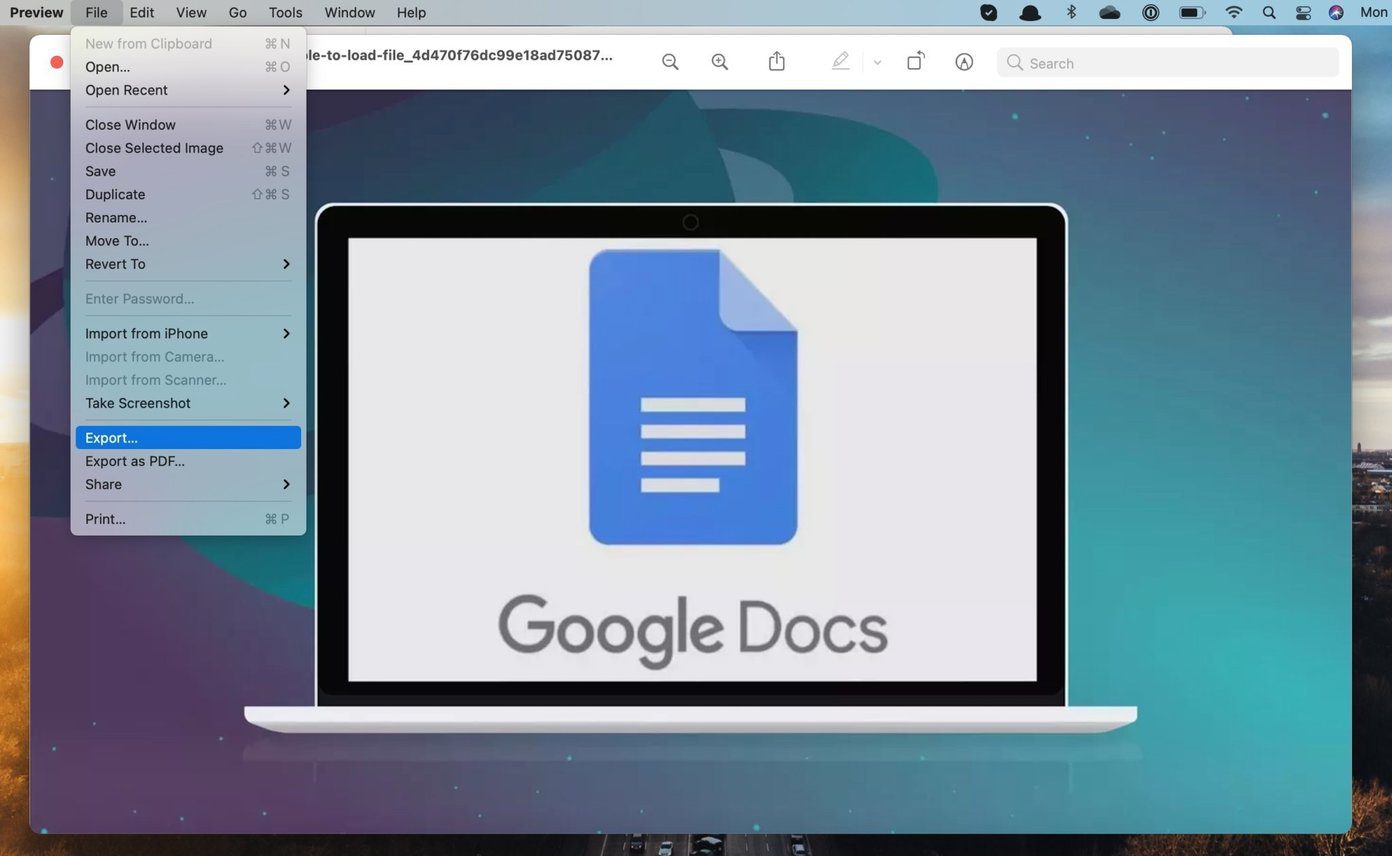Expand the Open Recent submenu
The width and height of the screenshot is (1392, 856).
pyautogui.click(x=188, y=90)
